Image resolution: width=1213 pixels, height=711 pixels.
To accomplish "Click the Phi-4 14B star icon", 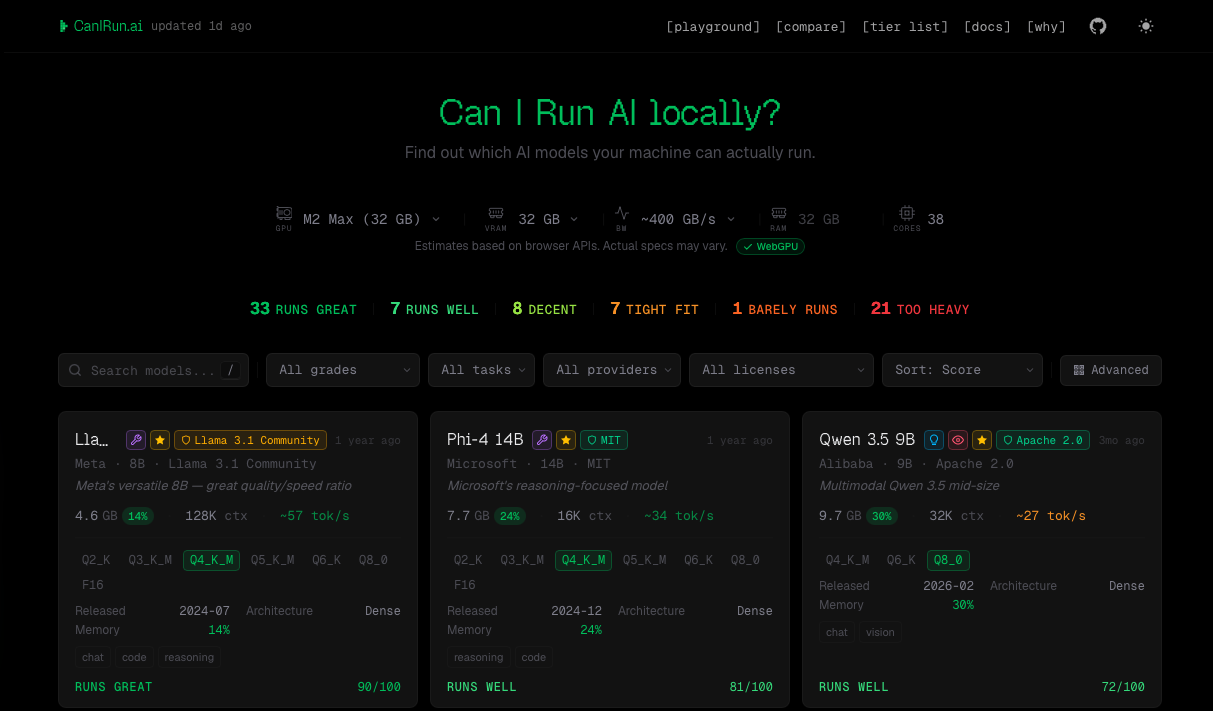I will (566, 440).
